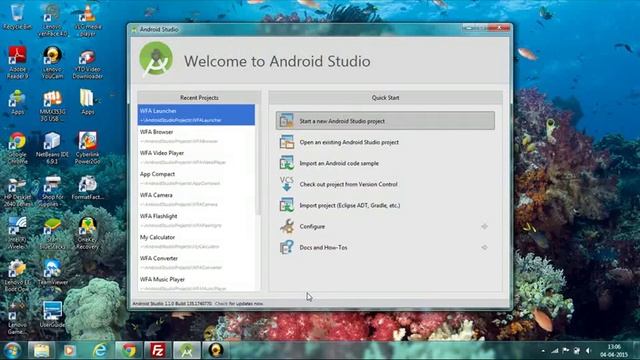Select WFA Camera recent project

pos(196,199)
